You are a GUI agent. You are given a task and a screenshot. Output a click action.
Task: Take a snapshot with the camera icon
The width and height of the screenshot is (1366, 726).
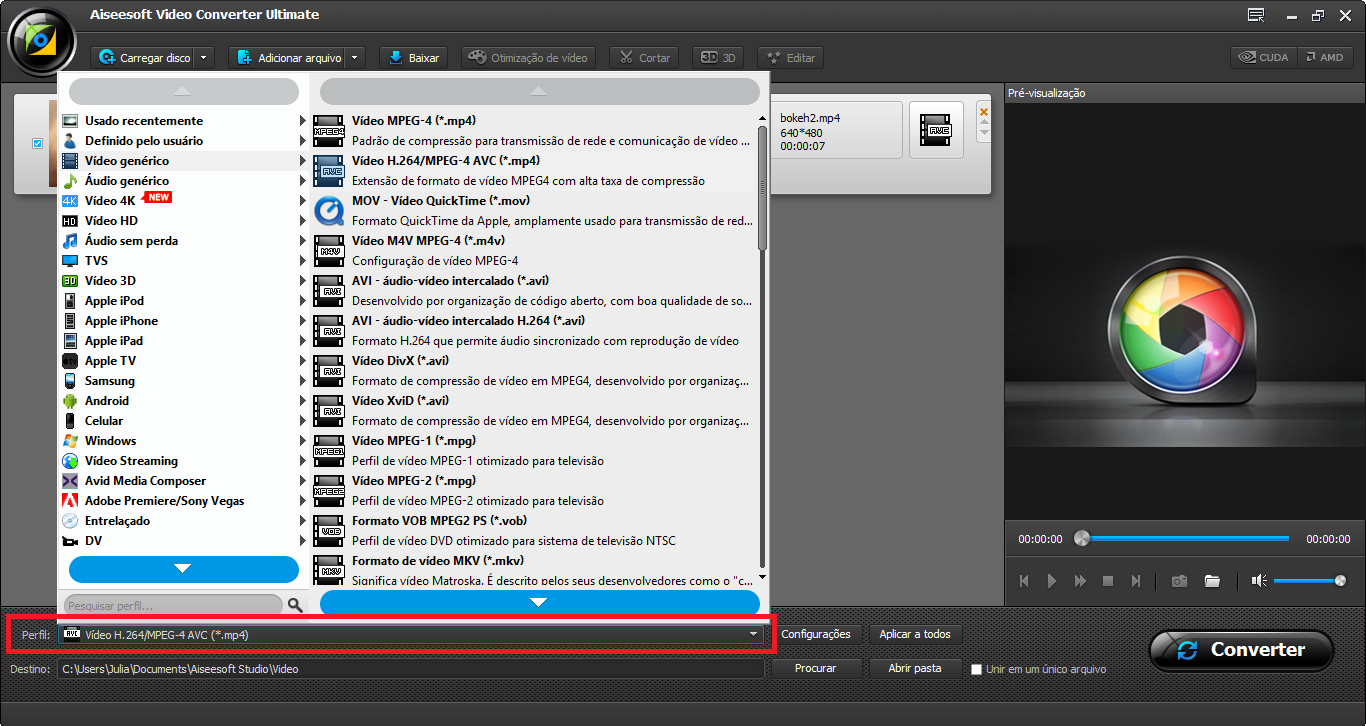pos(1179,580)
